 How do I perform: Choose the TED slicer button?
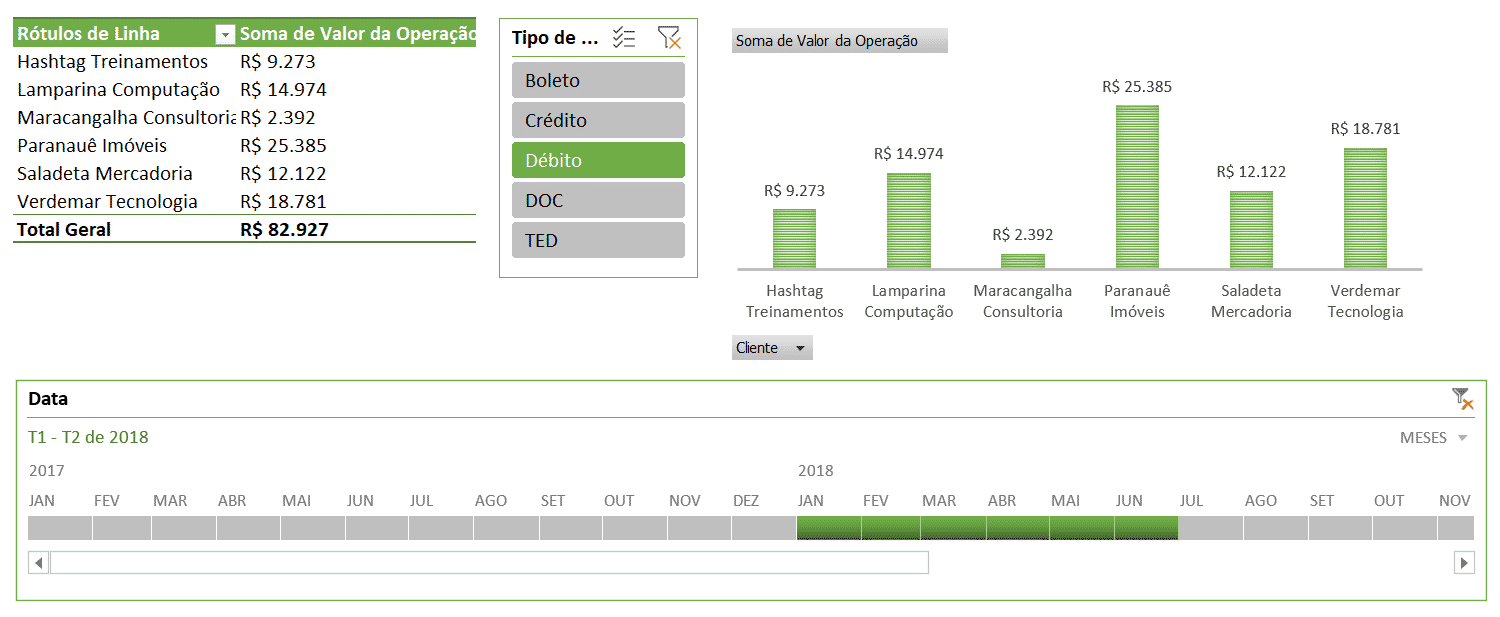[598, 240]
